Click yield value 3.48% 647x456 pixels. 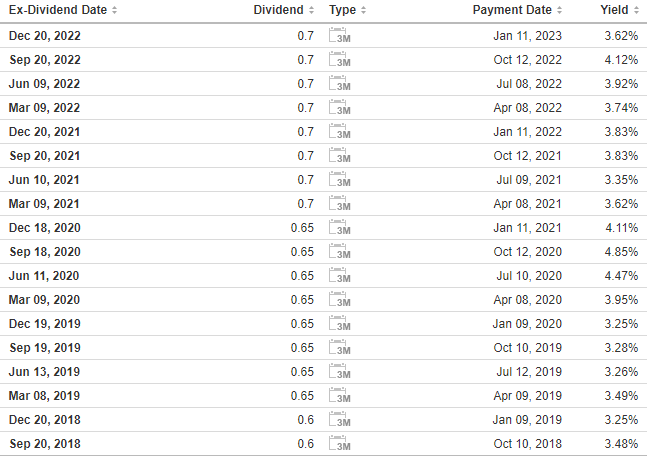(621, 444)
